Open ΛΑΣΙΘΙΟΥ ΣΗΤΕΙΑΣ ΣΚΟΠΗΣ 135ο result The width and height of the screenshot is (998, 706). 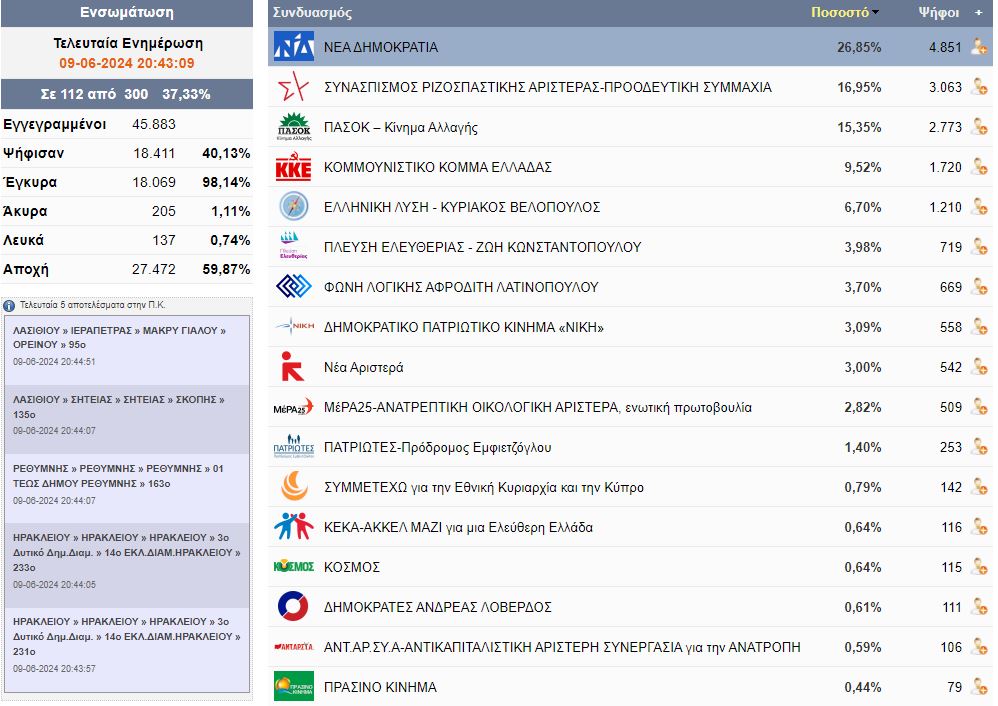click(x=118, y=407)
